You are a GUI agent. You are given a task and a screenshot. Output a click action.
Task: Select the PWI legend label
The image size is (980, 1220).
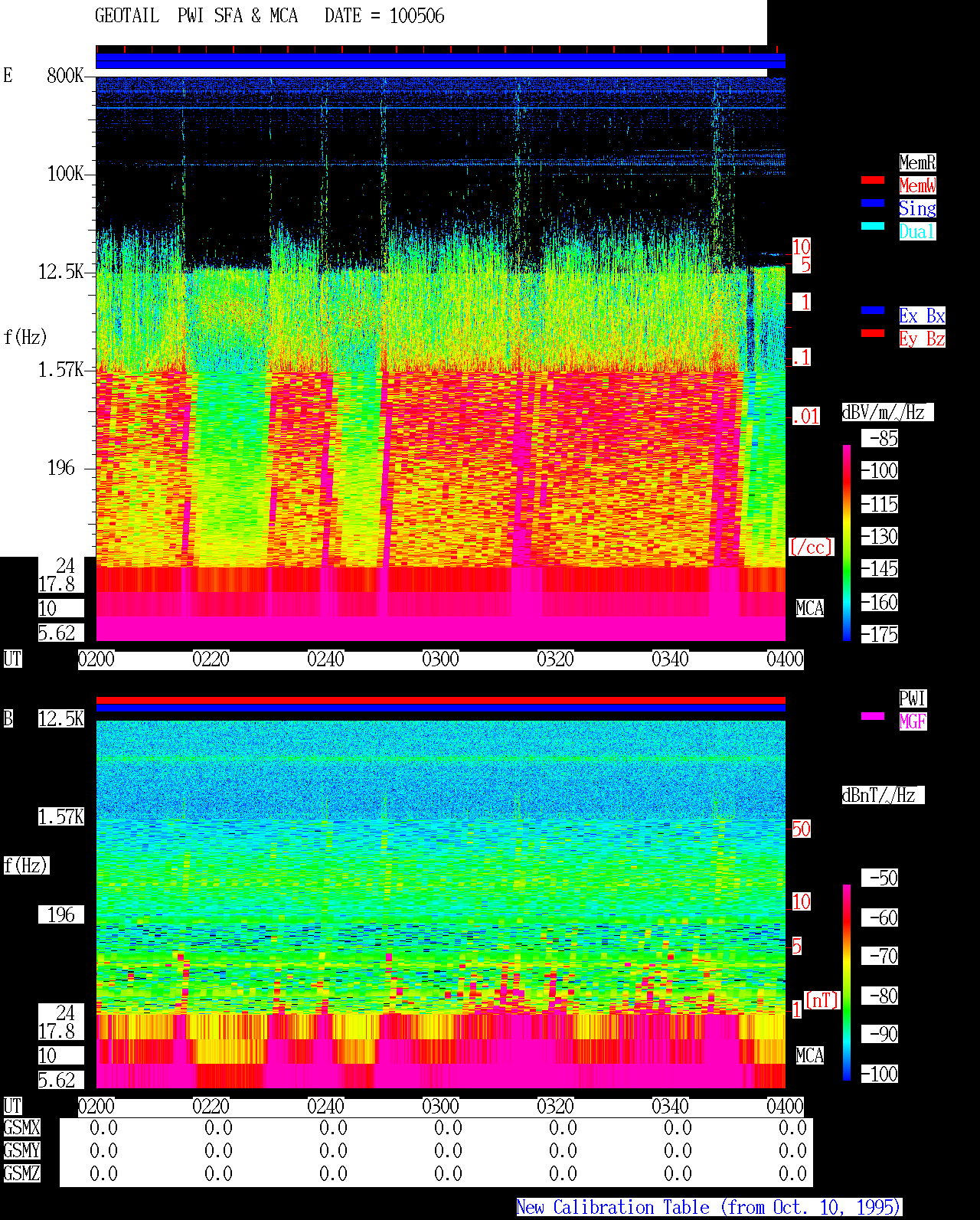pyautogui.click(x=913, y=698)
